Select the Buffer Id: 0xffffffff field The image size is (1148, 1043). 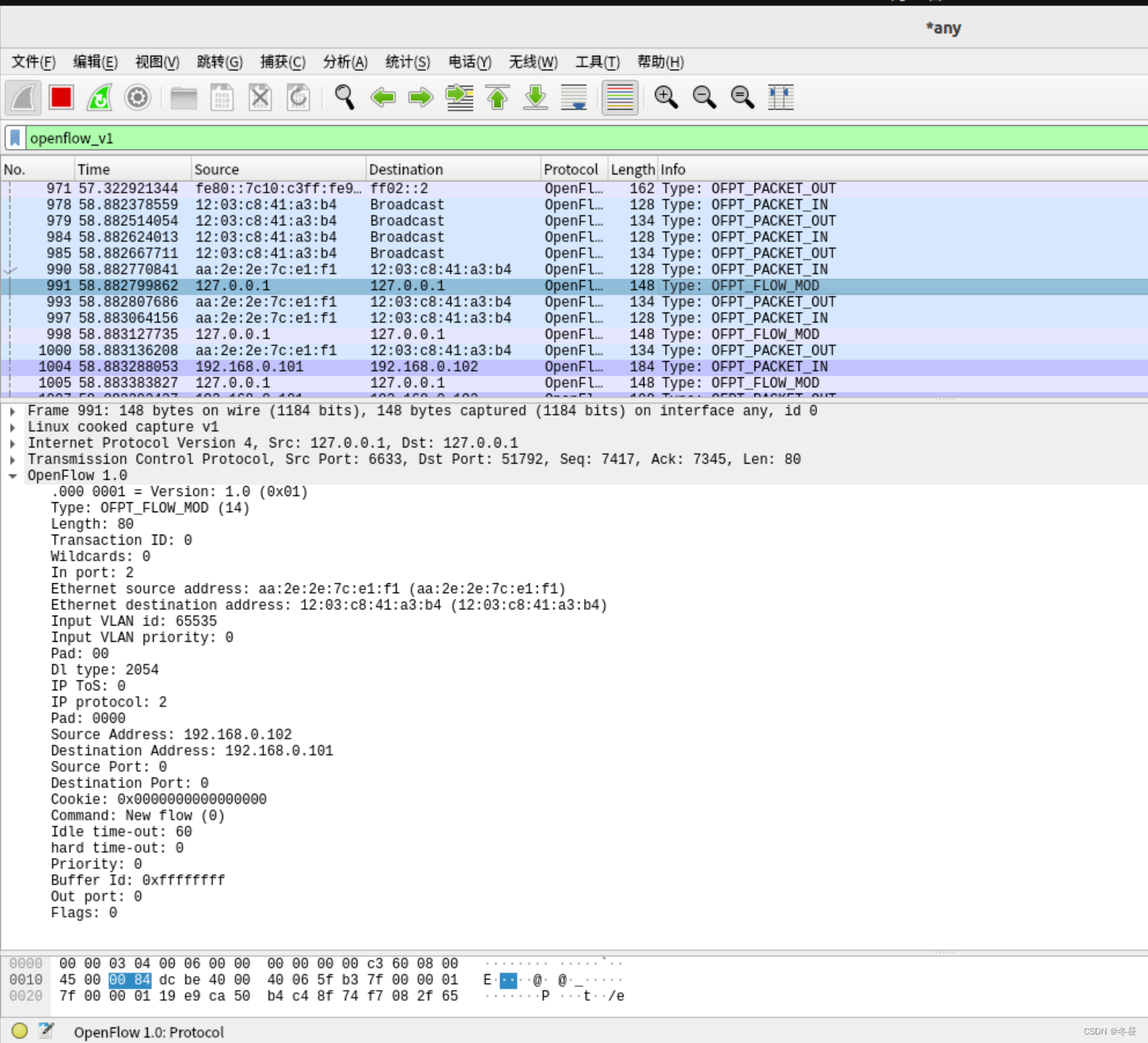[x=138, y=881]
